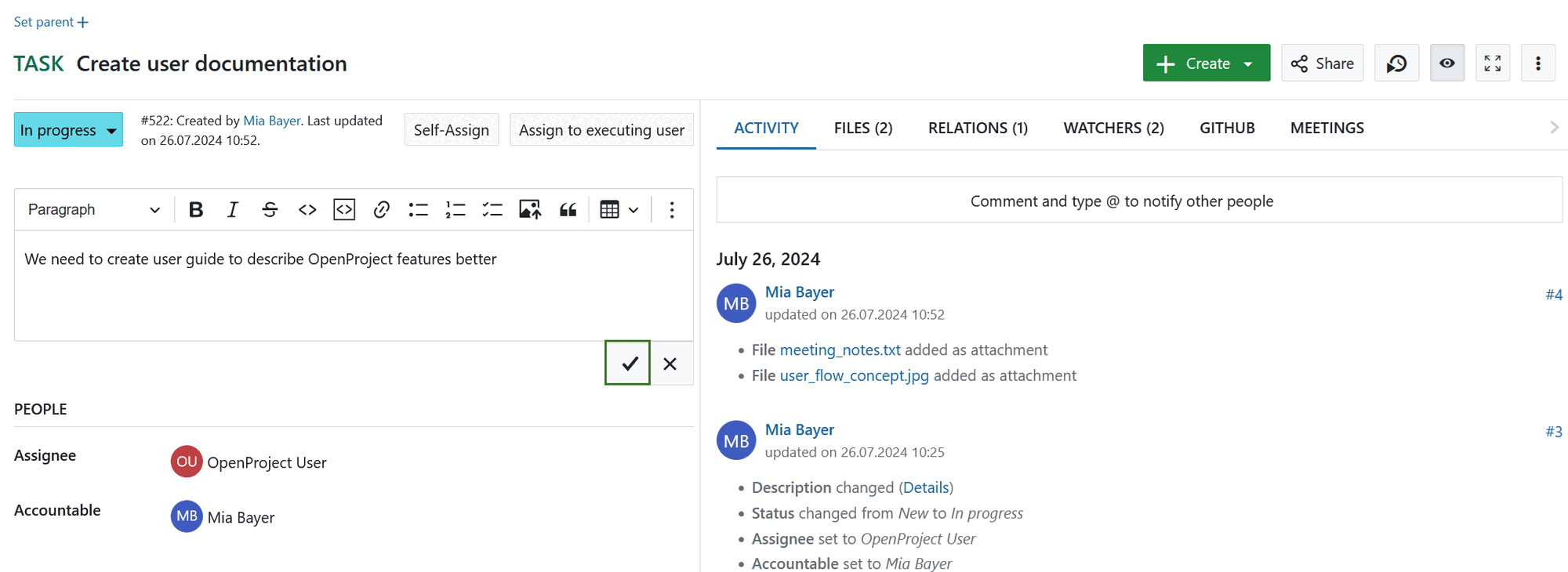Screen dimensions: 1568x572
Task: Toggle inline code formatting
Action: tap(307, 210)
